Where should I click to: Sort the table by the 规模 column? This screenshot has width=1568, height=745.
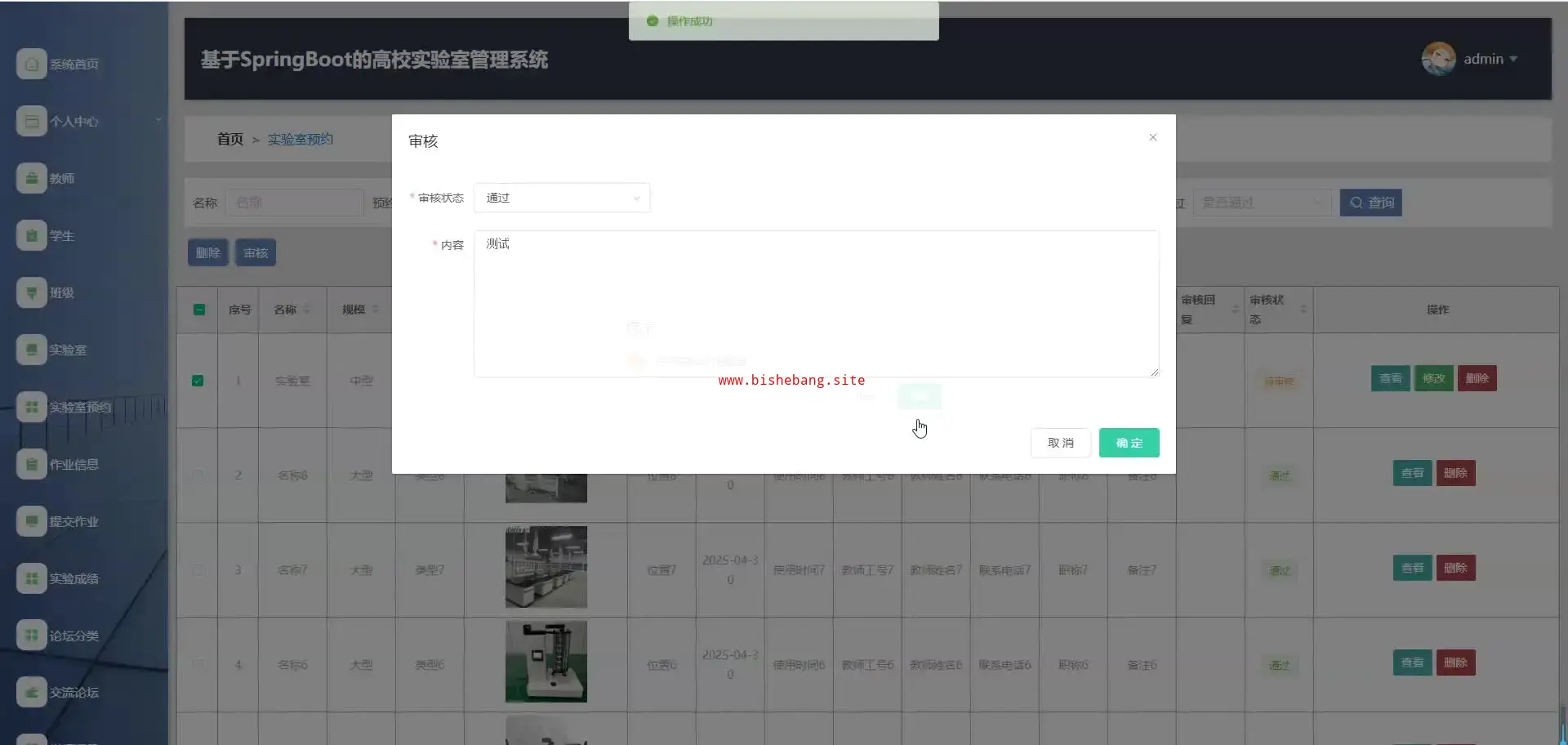click(x=376, y=310)
